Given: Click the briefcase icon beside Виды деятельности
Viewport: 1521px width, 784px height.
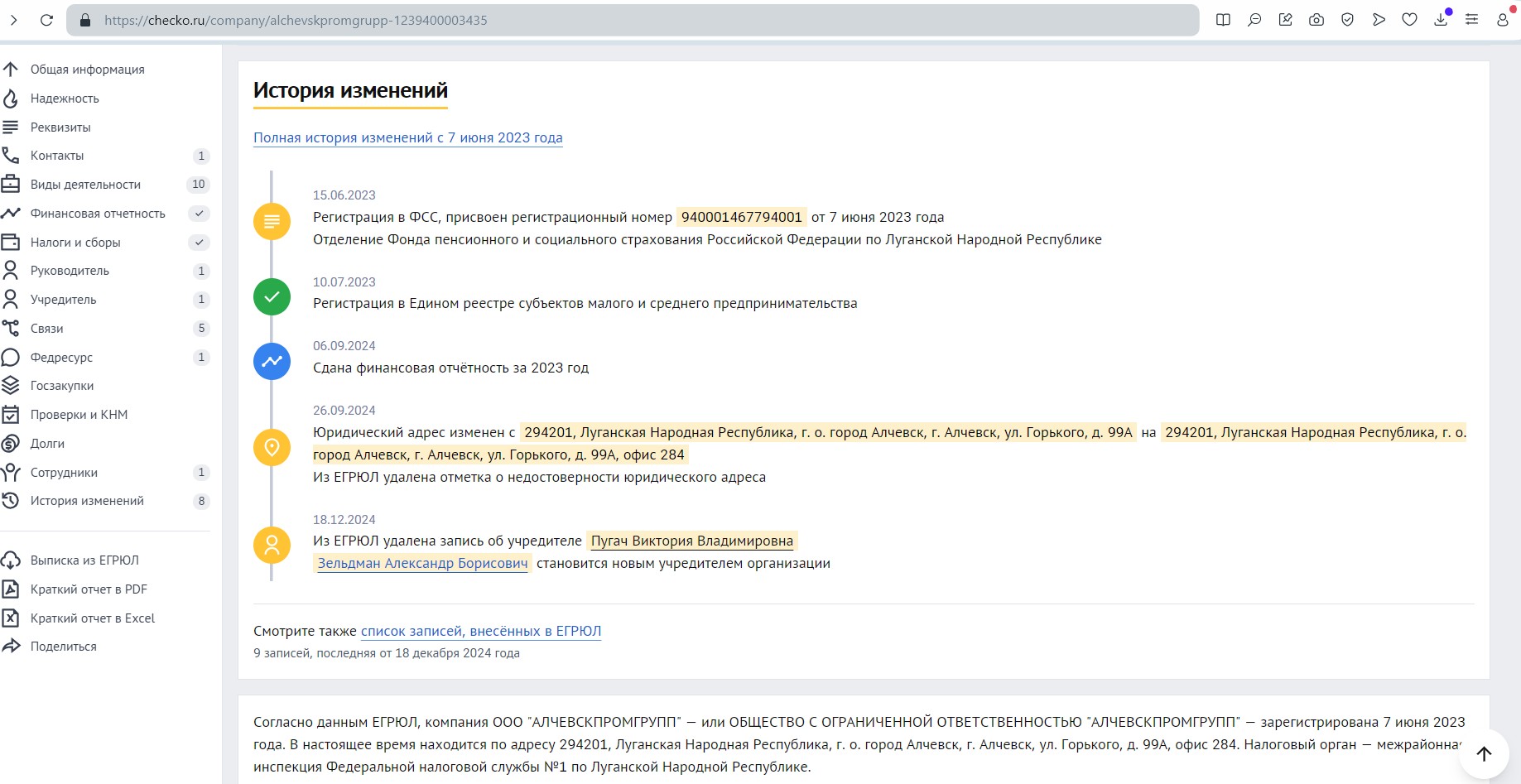Looking at the screenshot, I should pos(10,185).
